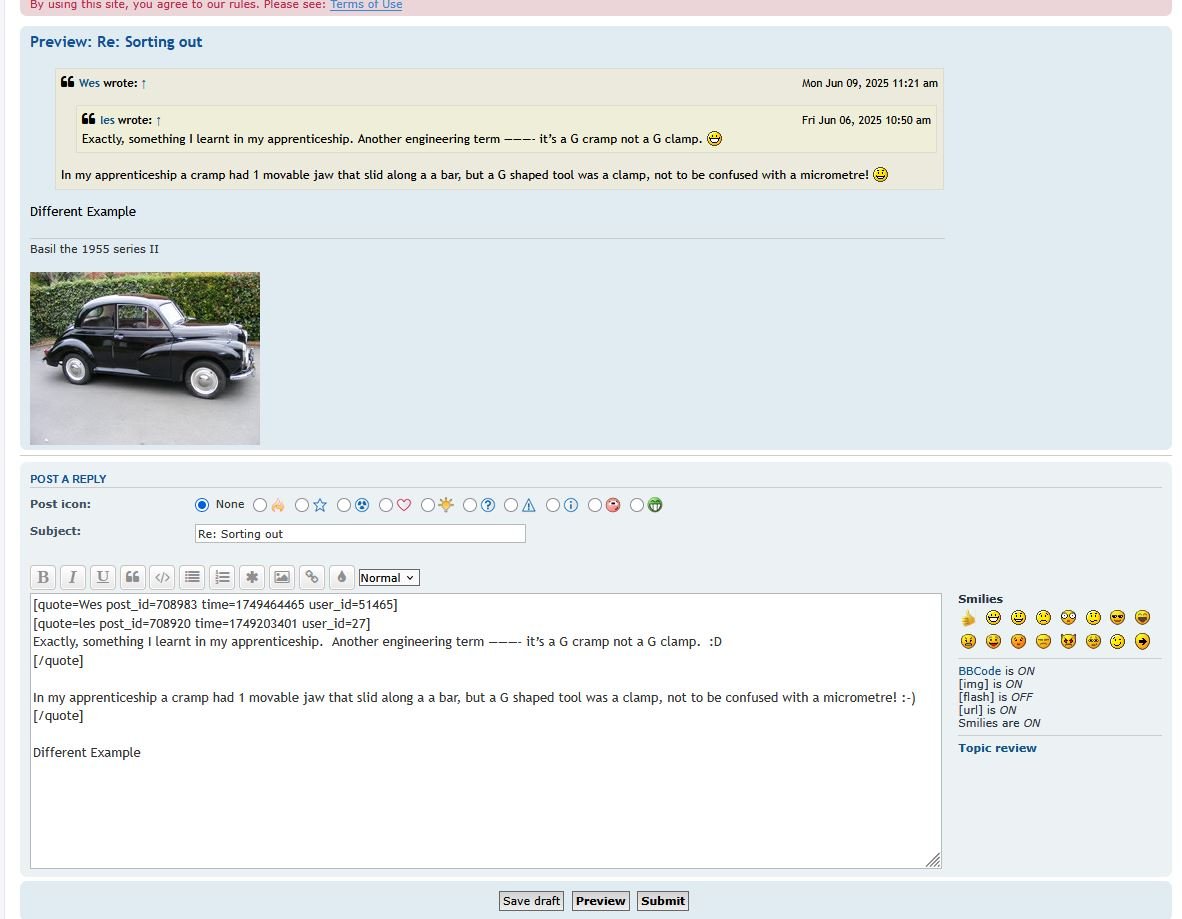Screen dimensions: 1182x919
Task: Open the BBCode help link
Action: click(979, 671)
